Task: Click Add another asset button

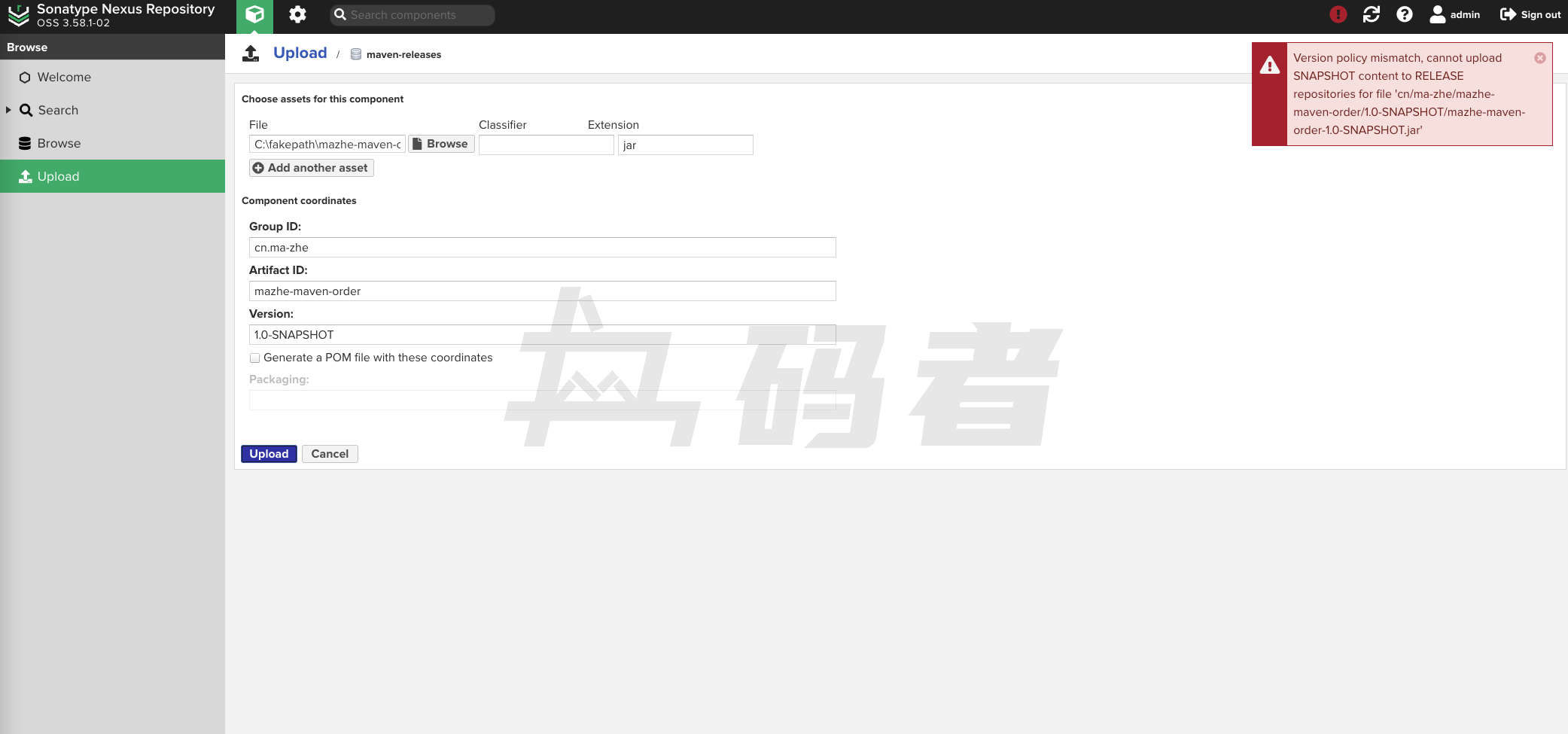Action: pos(311,168)
